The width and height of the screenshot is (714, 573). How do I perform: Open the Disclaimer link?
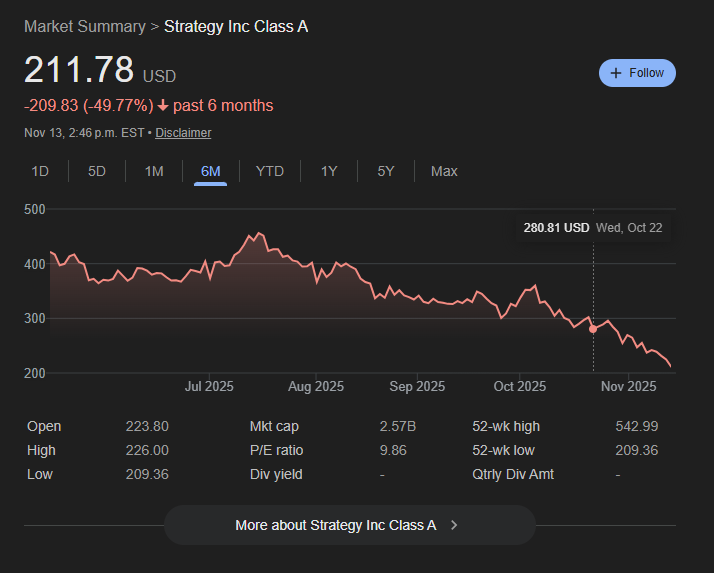point(183,133)
